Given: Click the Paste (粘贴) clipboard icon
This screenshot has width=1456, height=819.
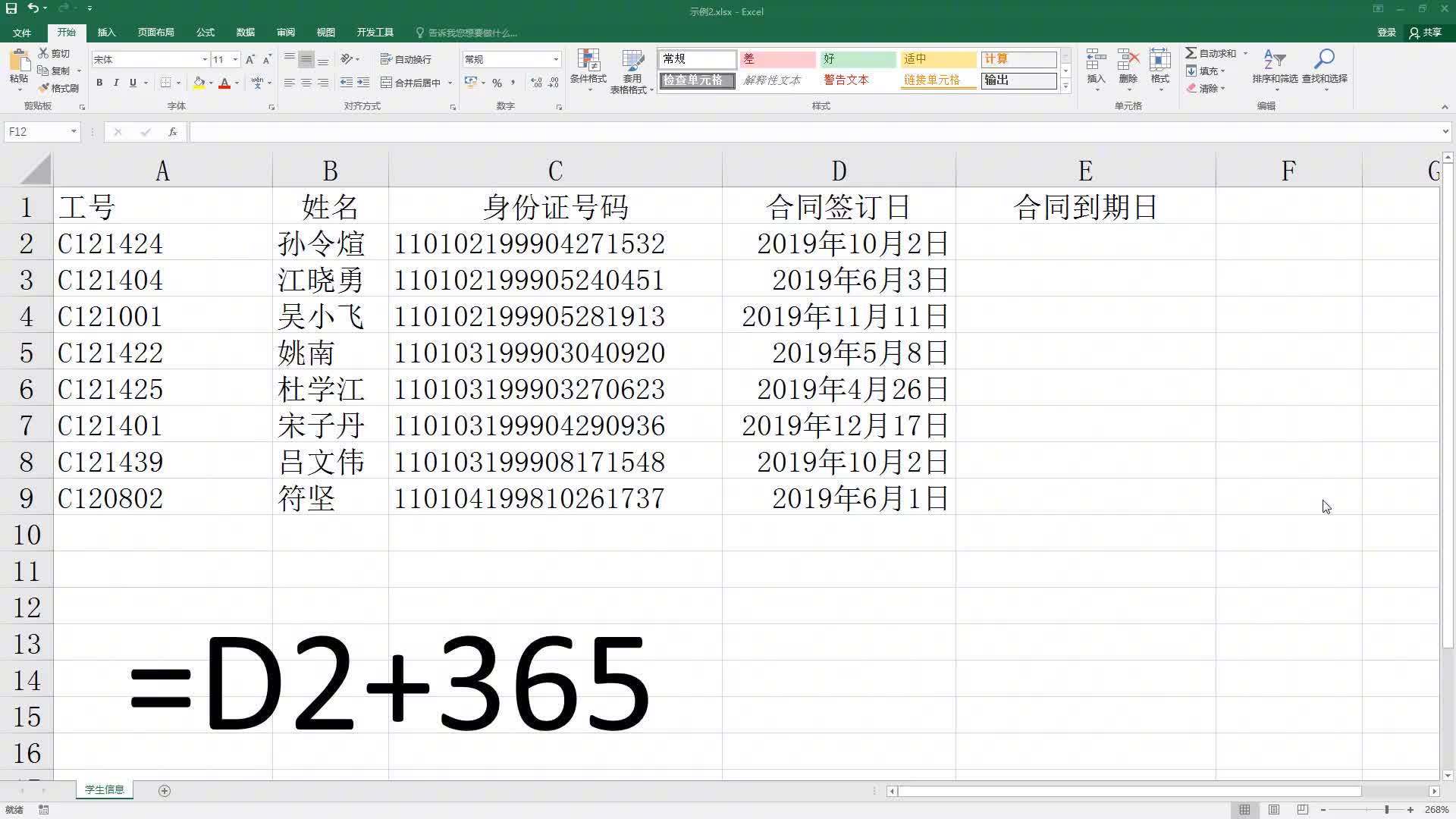Looking at the screenshot, I should [19, 61].
